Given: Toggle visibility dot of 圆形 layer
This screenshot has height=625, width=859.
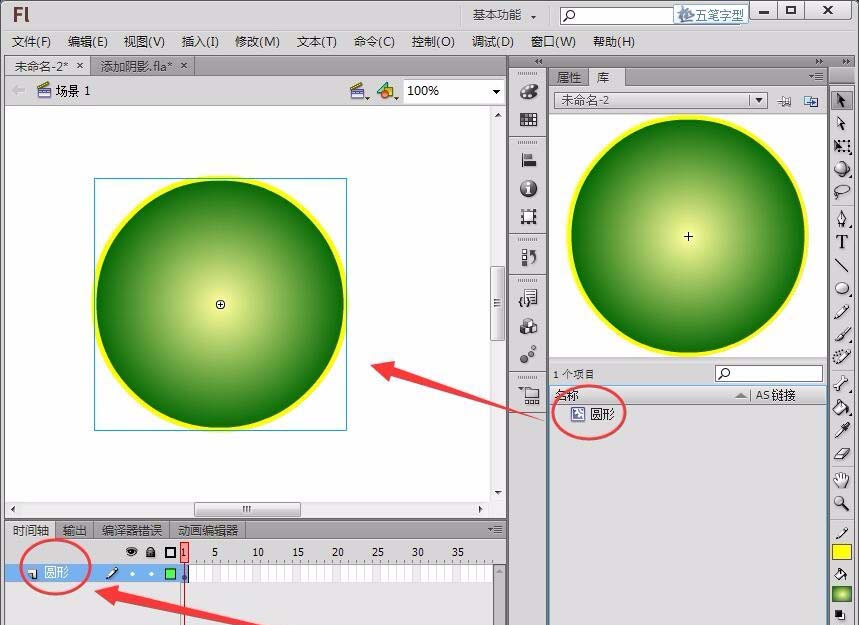Looking at the screenshot, I should point(132,574).
